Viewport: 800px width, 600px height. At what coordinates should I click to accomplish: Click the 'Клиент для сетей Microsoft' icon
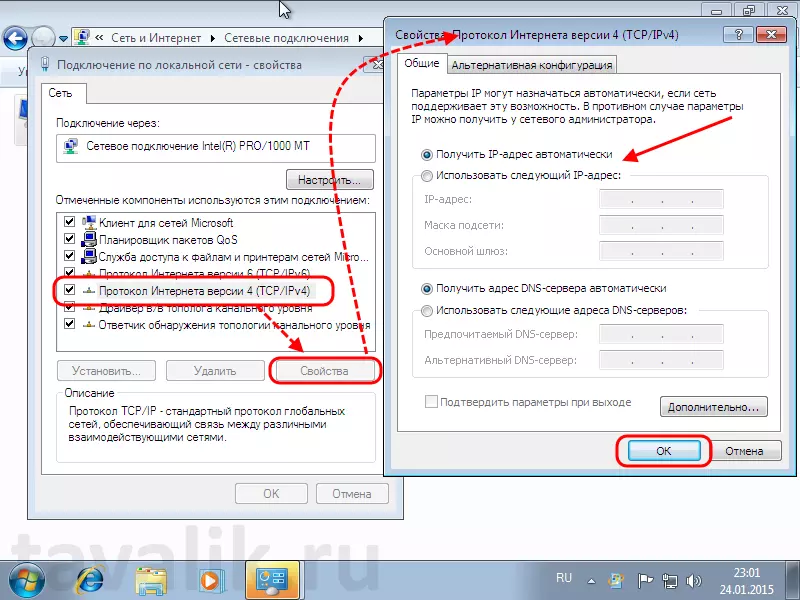[89, 222]
